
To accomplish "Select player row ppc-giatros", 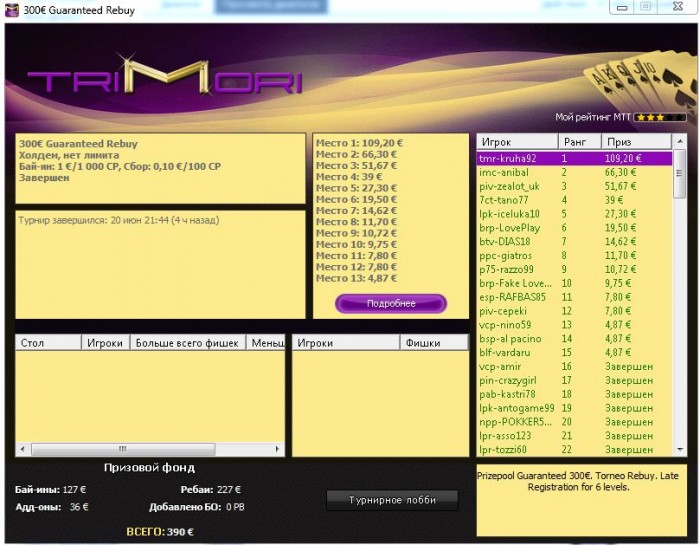I will 575,255.
